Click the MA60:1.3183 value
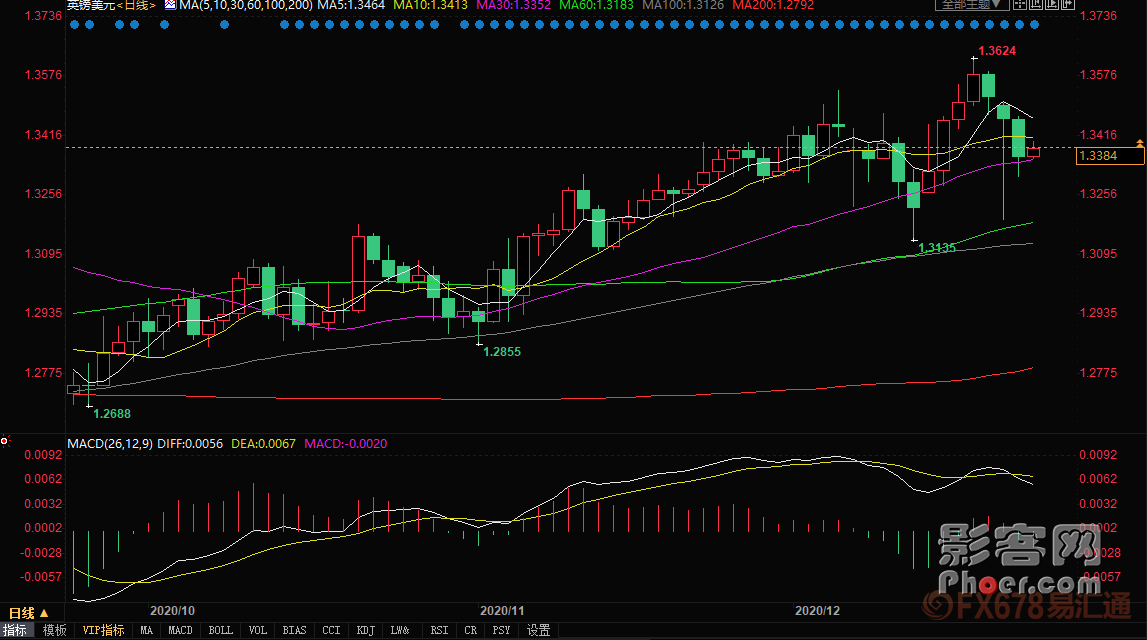The height and width of the screenshot is (640, 1147). coord(596,5)
